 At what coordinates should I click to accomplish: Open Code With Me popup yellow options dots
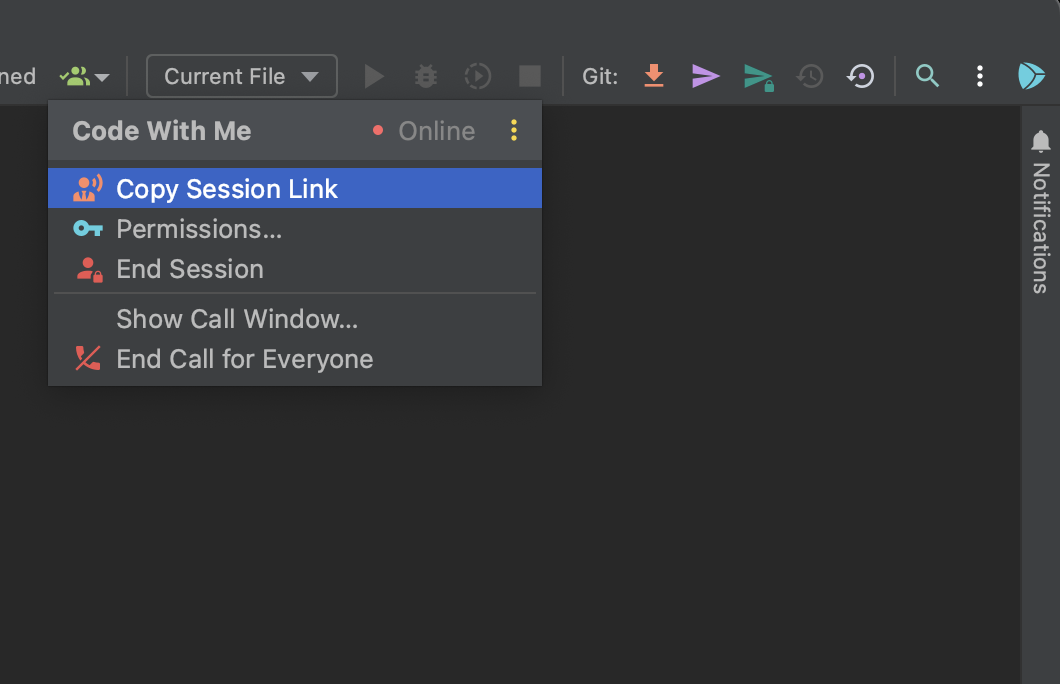point(514,130)
